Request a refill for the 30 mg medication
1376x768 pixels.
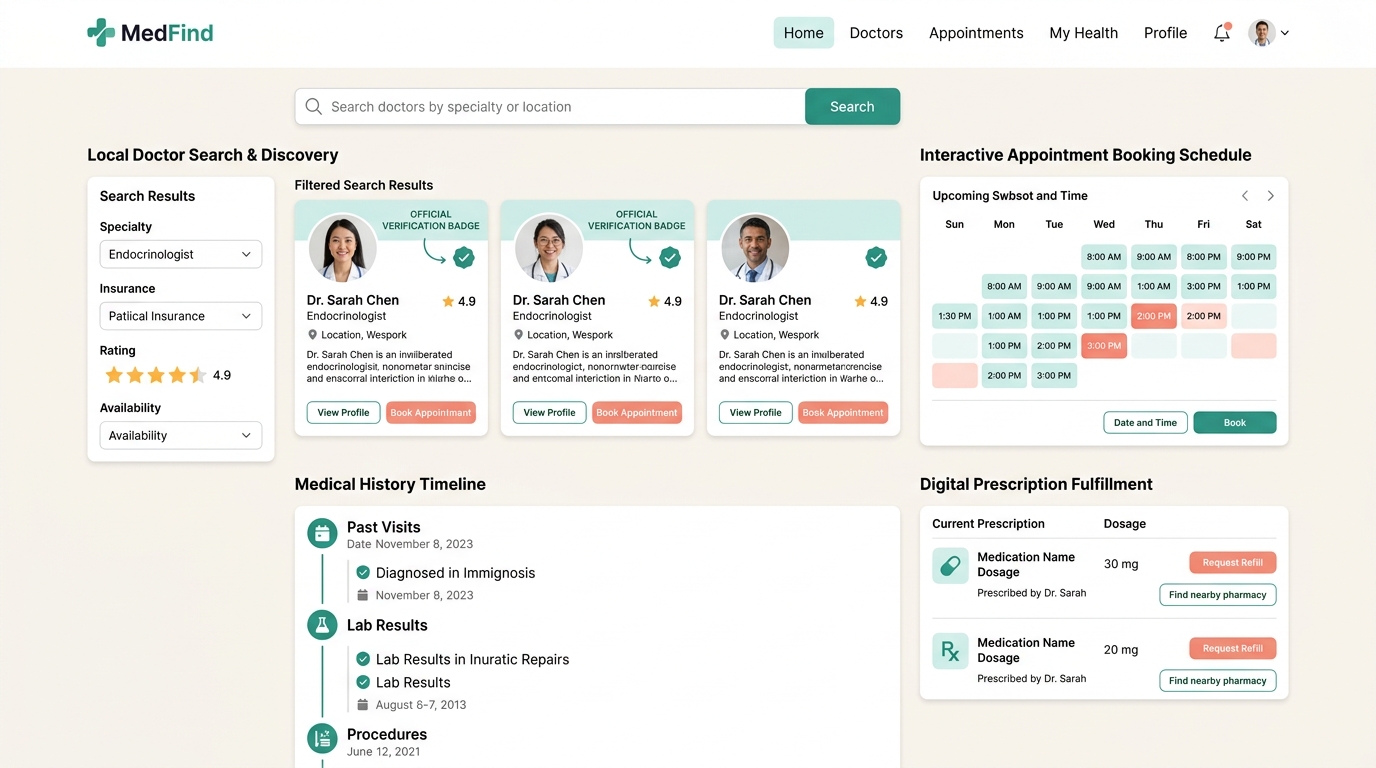(x=1233, y=563)
